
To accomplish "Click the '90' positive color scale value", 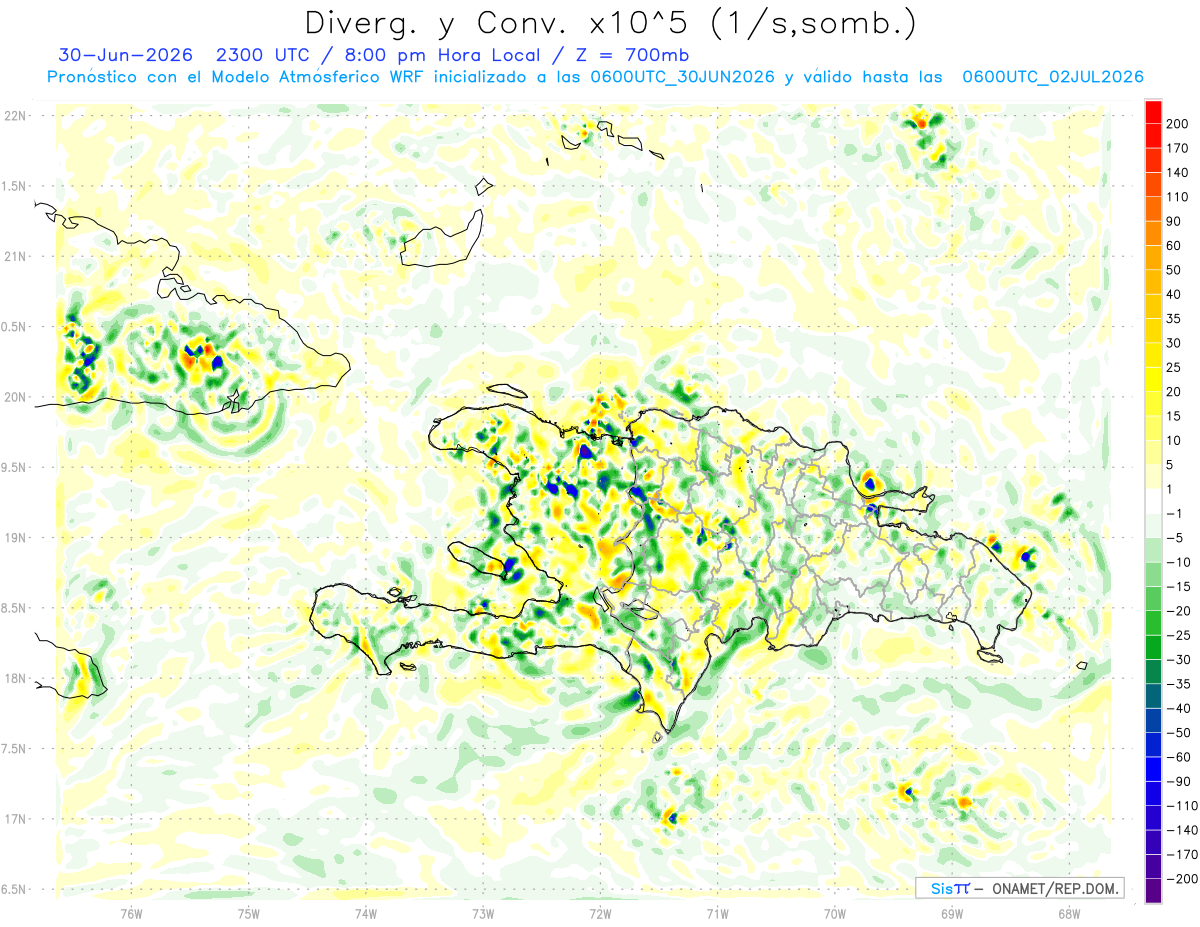I will click(x=1175, y=221).
